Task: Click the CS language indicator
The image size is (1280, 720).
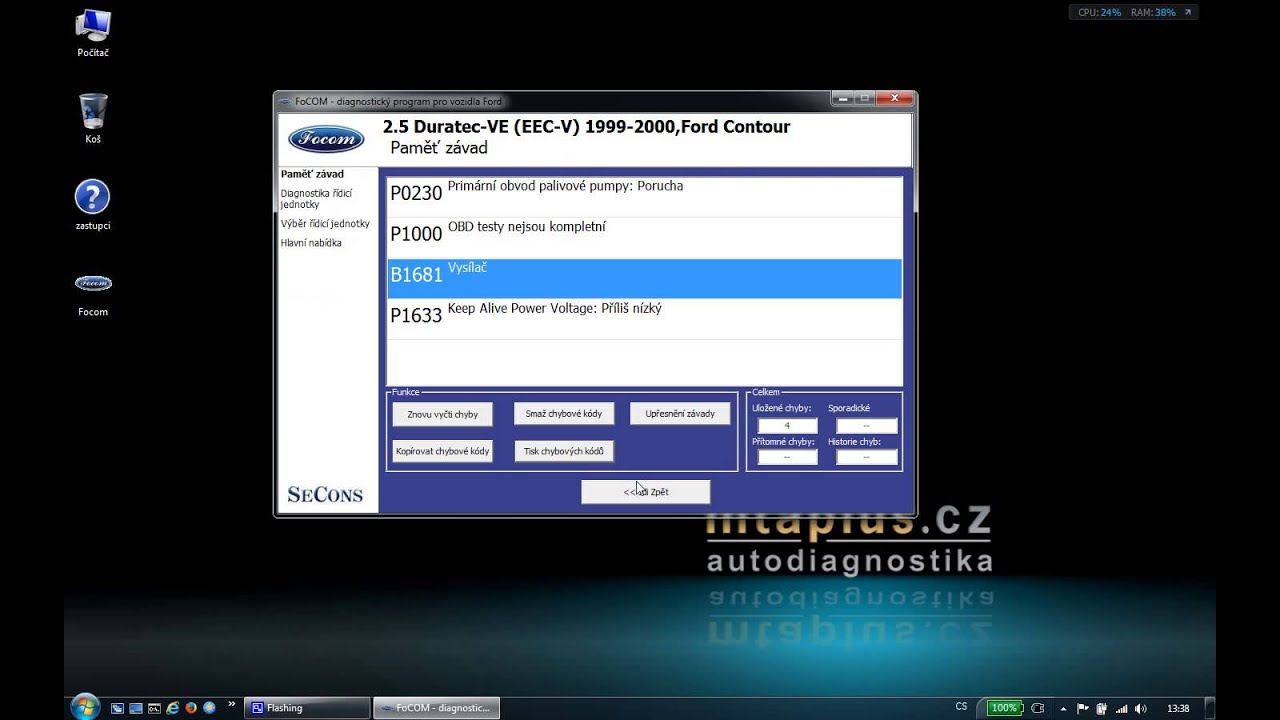Action: 961,706
